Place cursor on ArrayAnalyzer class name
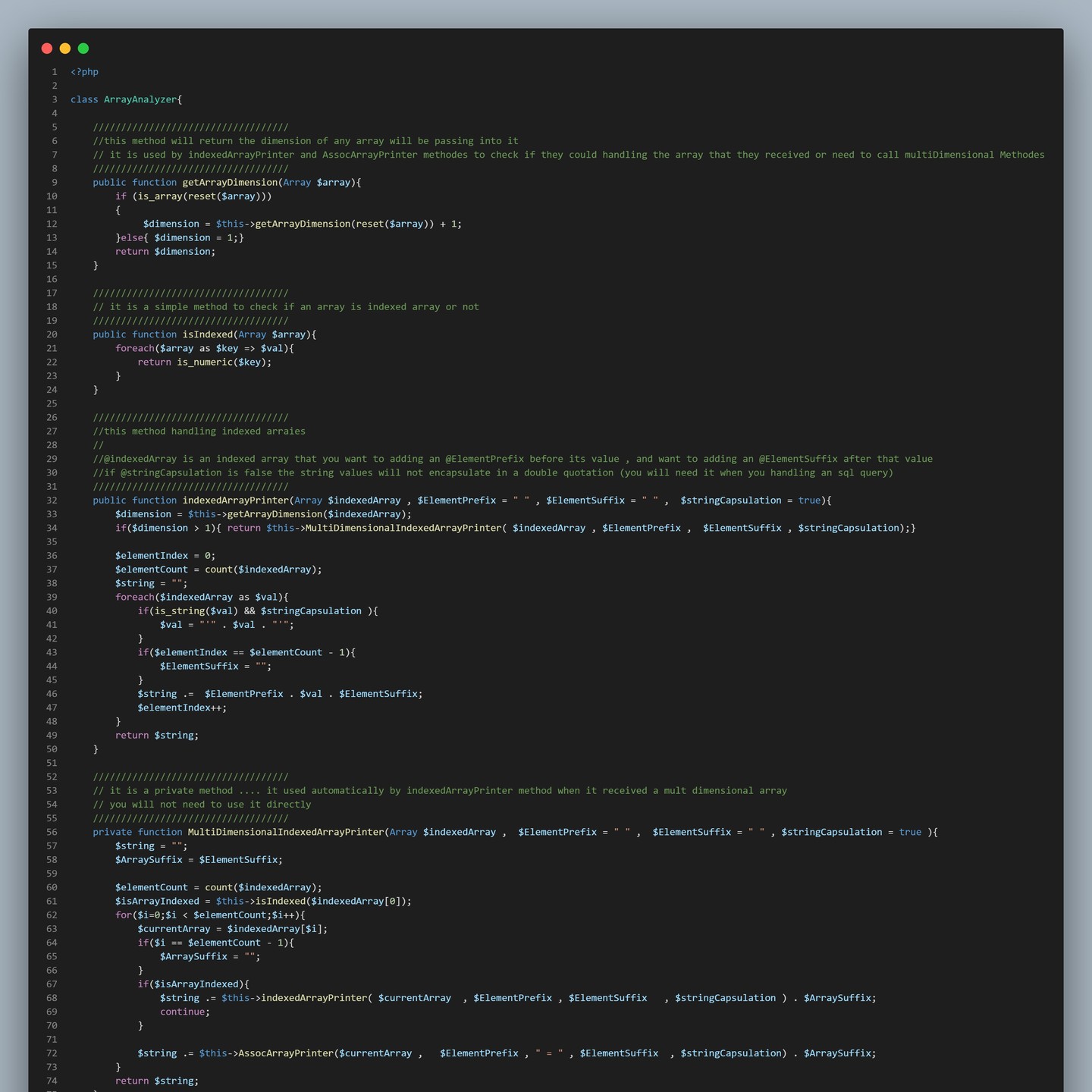 point(140,99)
